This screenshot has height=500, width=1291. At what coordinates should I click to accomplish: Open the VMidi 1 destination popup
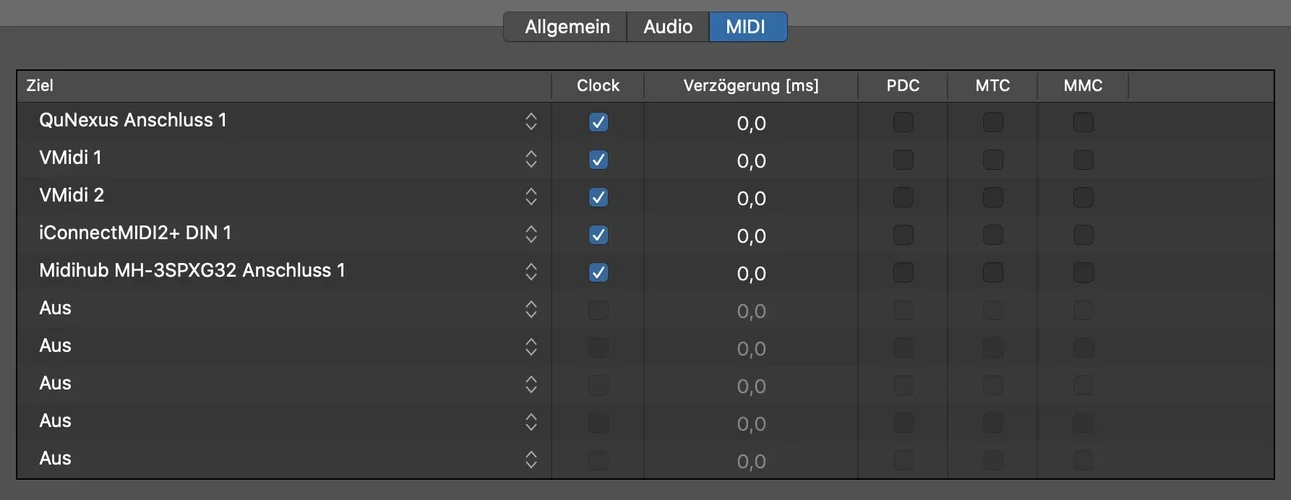531,159
